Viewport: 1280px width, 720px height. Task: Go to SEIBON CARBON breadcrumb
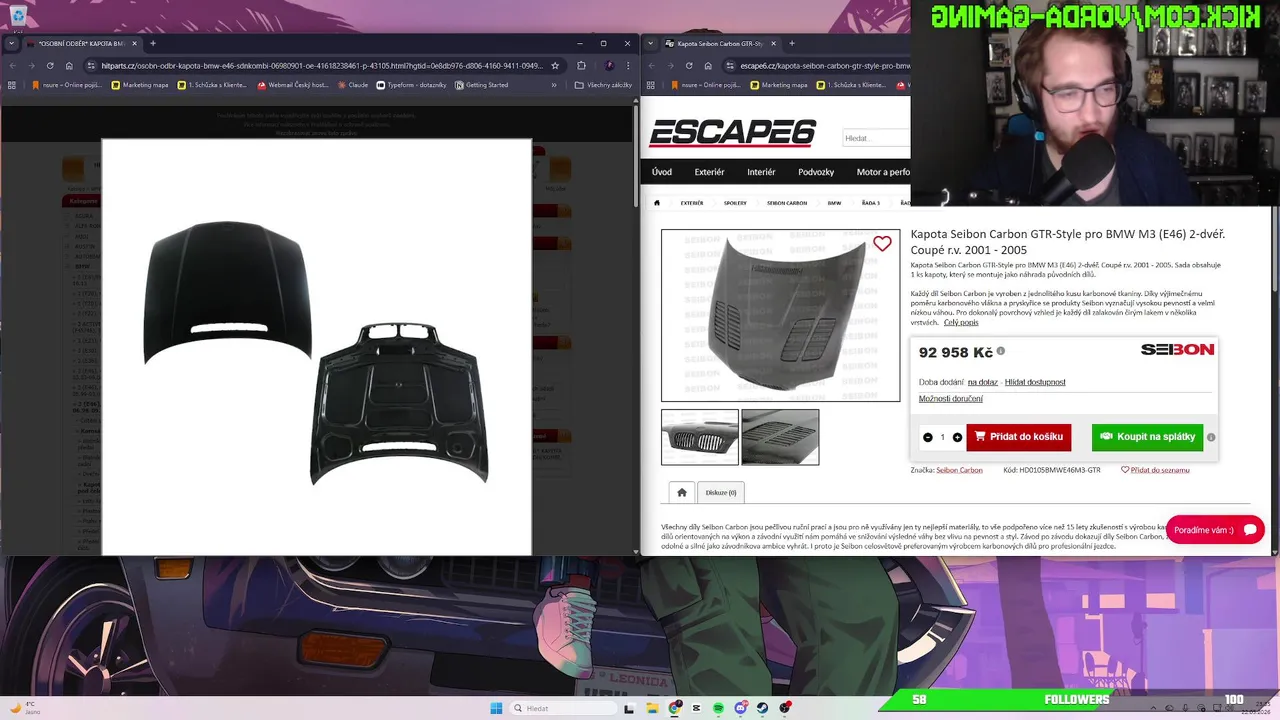click(x=787, y=203)
